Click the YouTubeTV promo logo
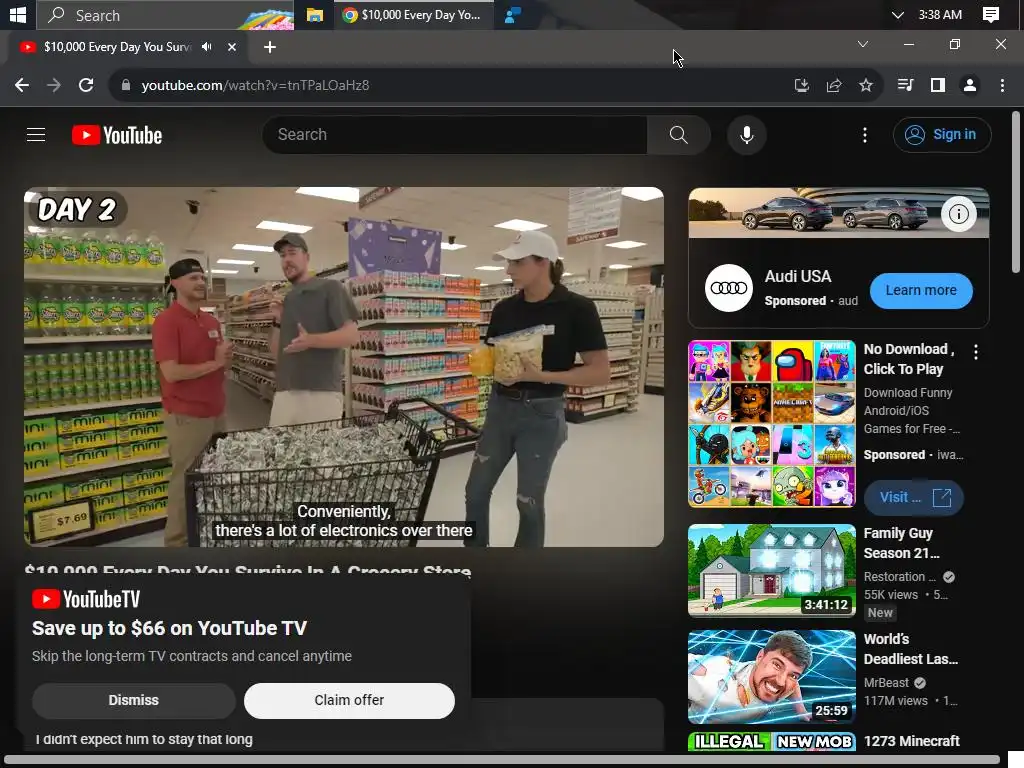Image resolution: width=1024 pixels, height=768 pixels. point(86,599)
